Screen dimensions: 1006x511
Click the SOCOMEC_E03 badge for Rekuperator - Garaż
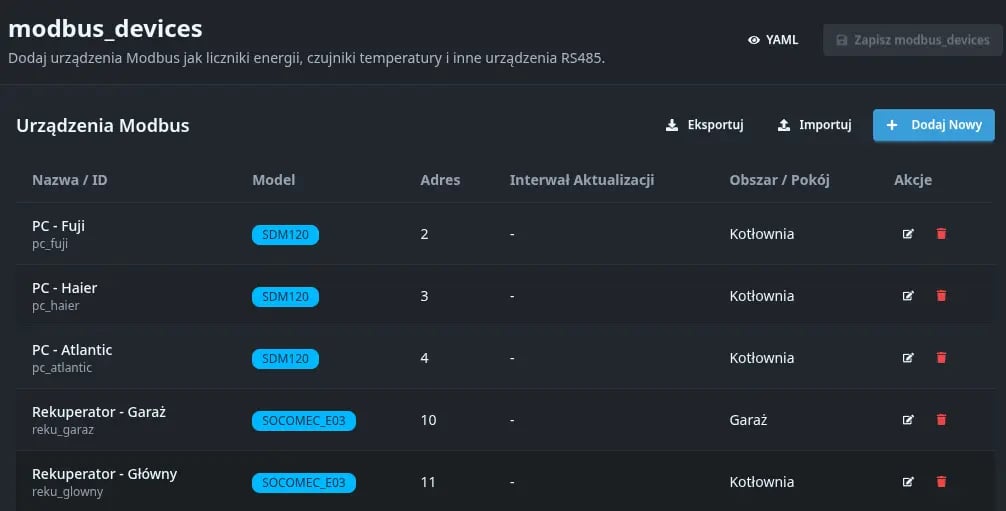pyautogui.click(x=303, y=421)
